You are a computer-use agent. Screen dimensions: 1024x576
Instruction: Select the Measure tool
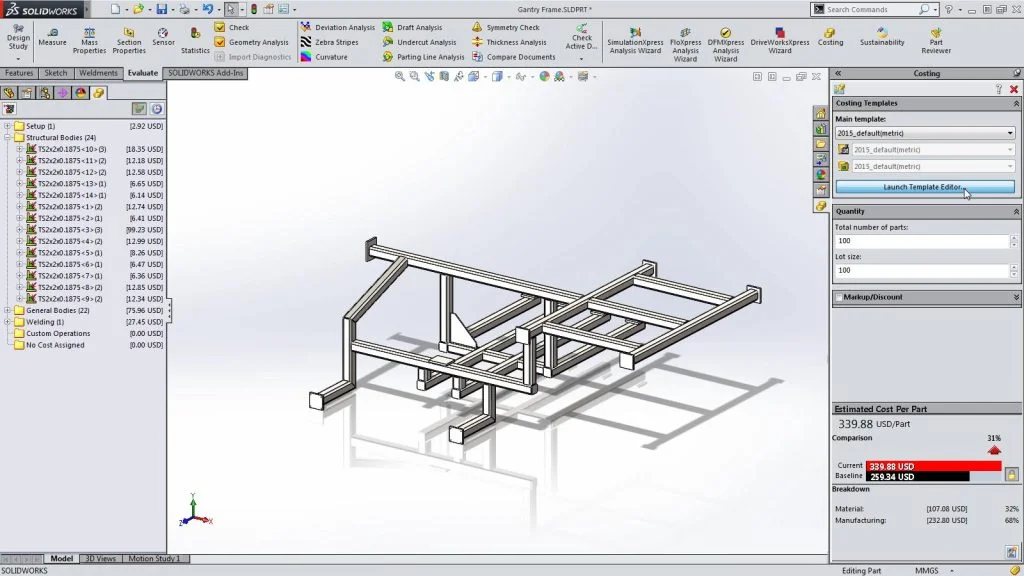pos(51,38)
